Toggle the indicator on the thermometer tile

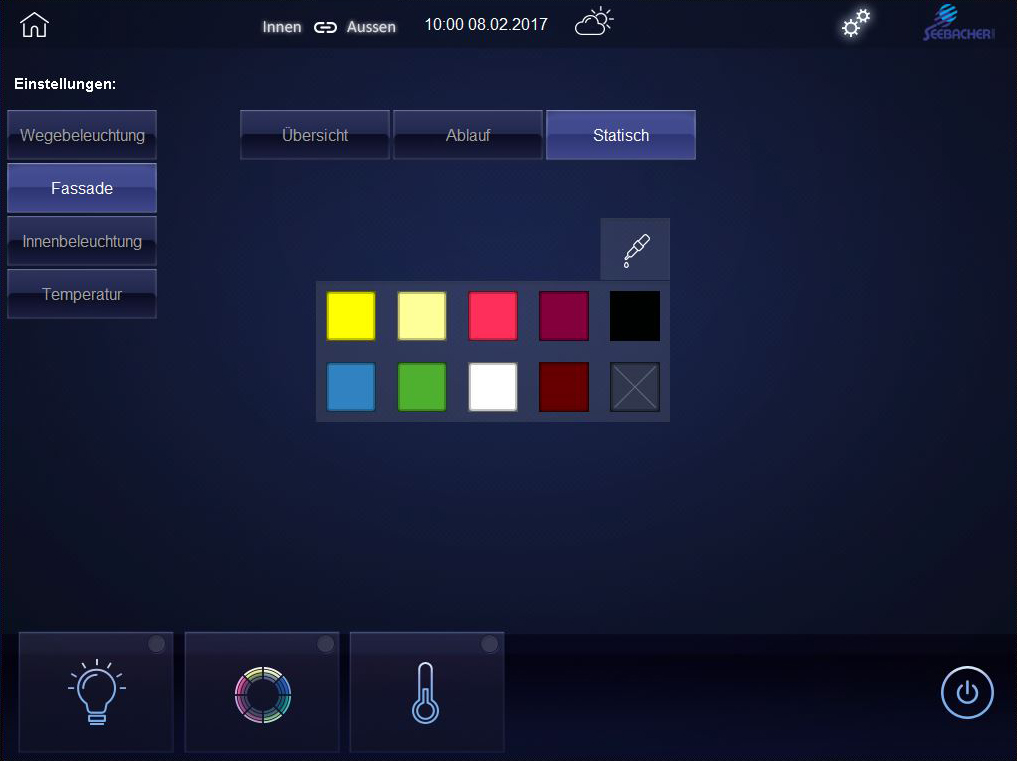(489, 645)
